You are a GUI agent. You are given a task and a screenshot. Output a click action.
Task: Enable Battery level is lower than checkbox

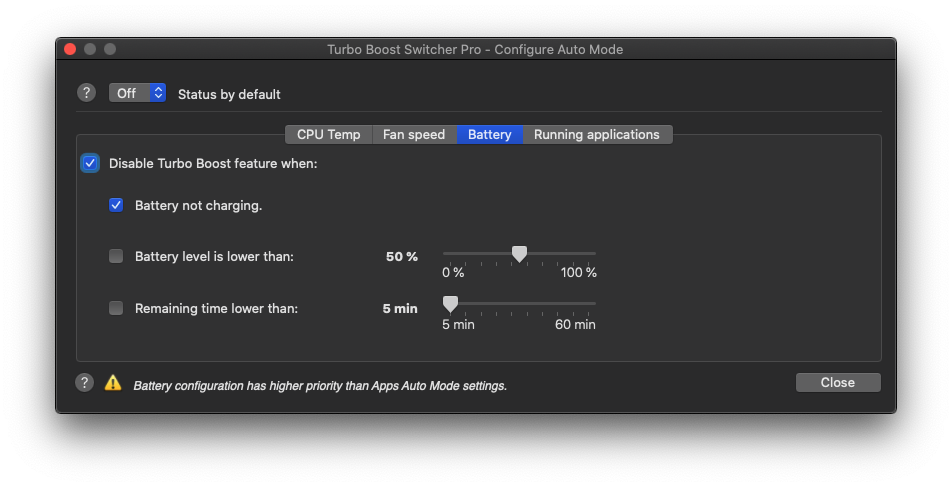116,256
